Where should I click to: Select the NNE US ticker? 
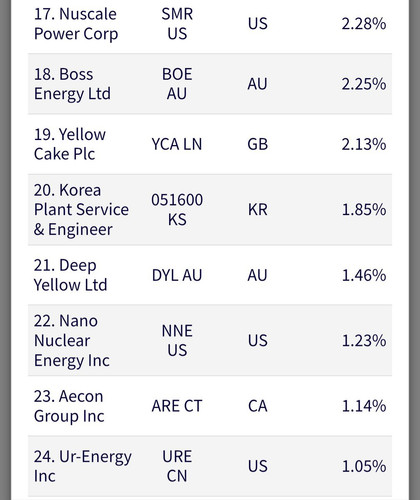point(177,340)
